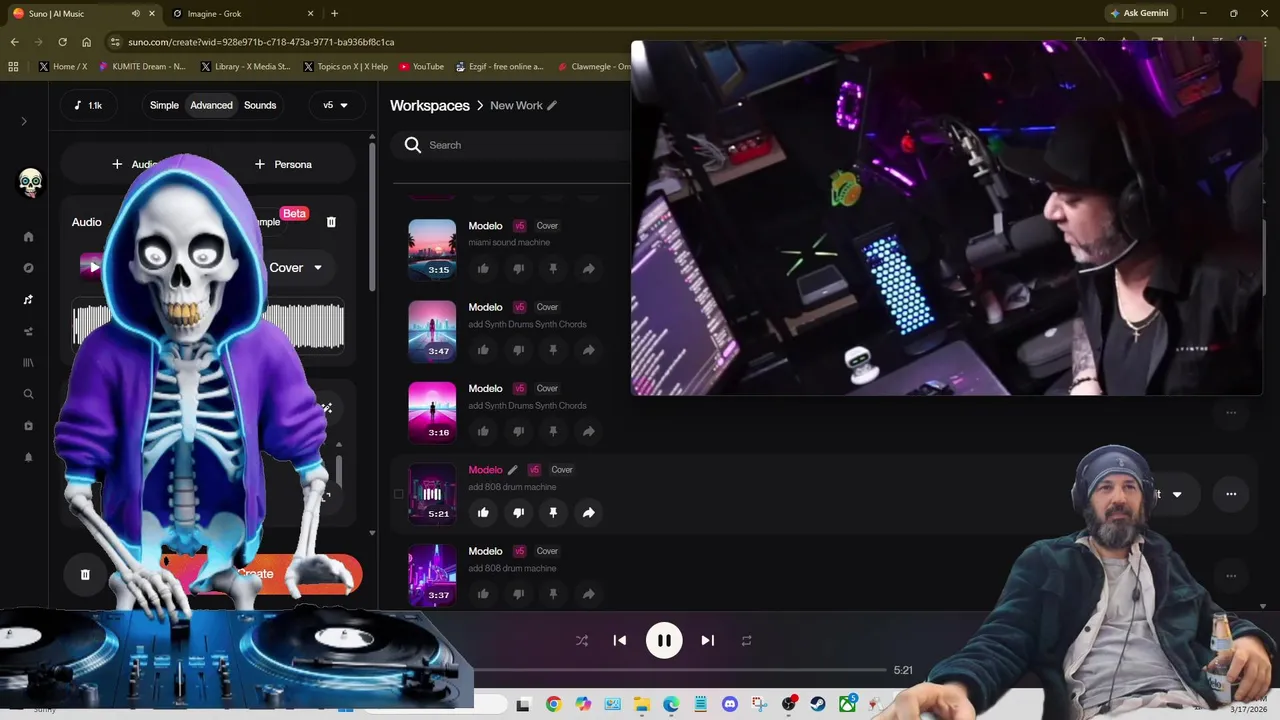Share the 3:37 Modelo song
1280x720 pixels.
pyautogui.click(x=588, y=594)
